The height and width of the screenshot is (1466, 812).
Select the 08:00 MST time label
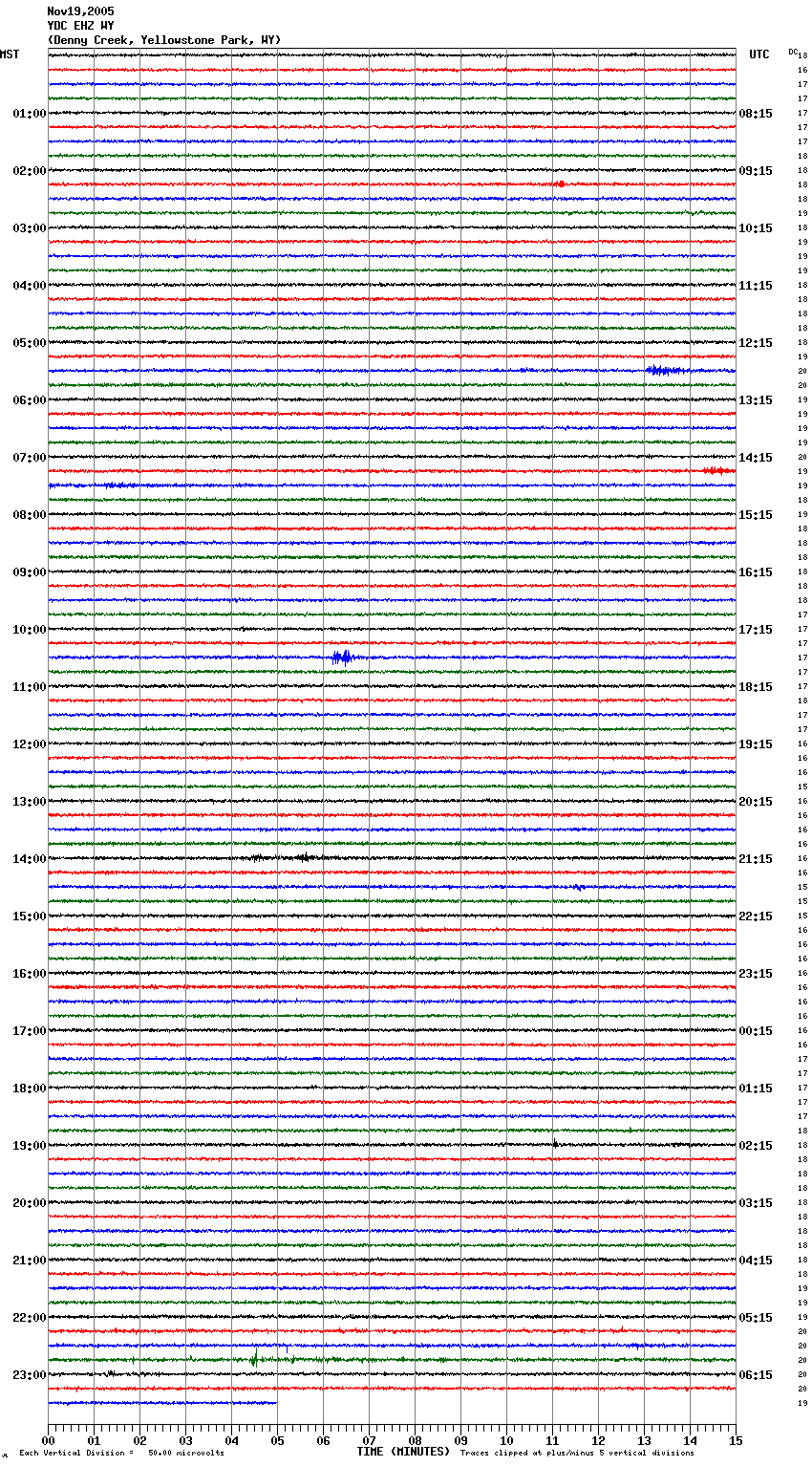(x=29, y=515)
